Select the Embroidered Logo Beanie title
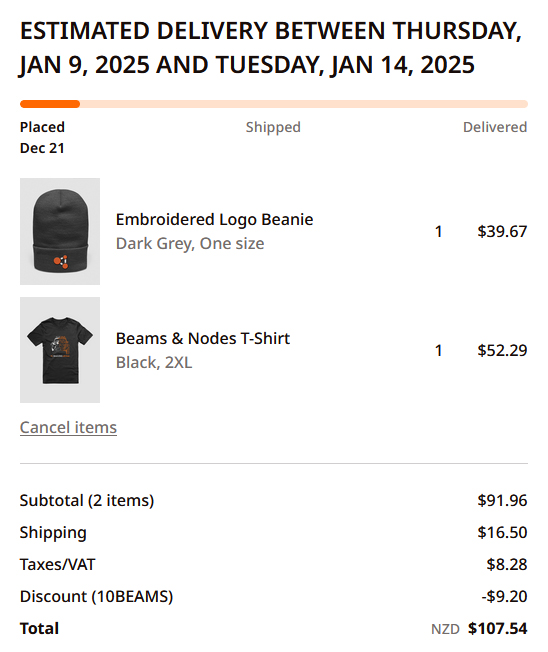The height and width of the screenshot is (652, 548). (214, 220)
